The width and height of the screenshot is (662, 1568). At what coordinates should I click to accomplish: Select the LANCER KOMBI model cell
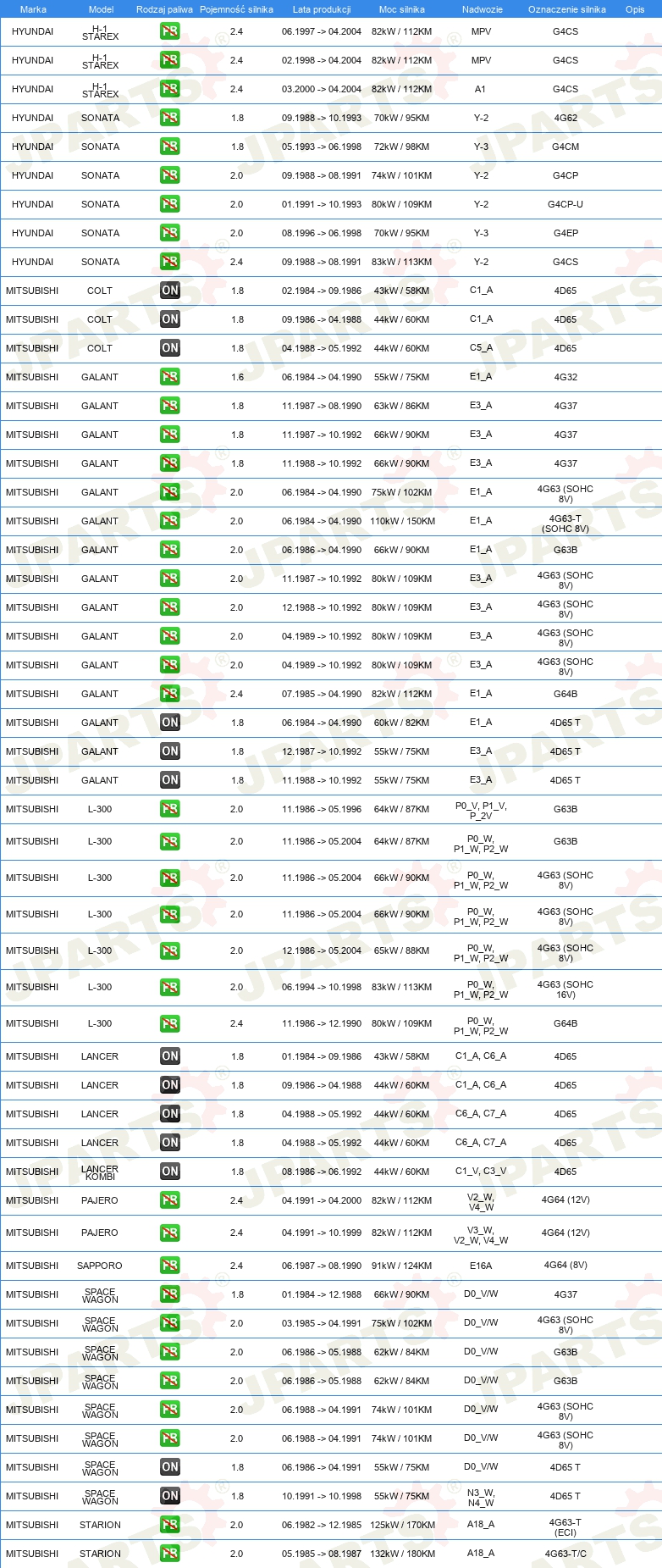(100, 1172)
